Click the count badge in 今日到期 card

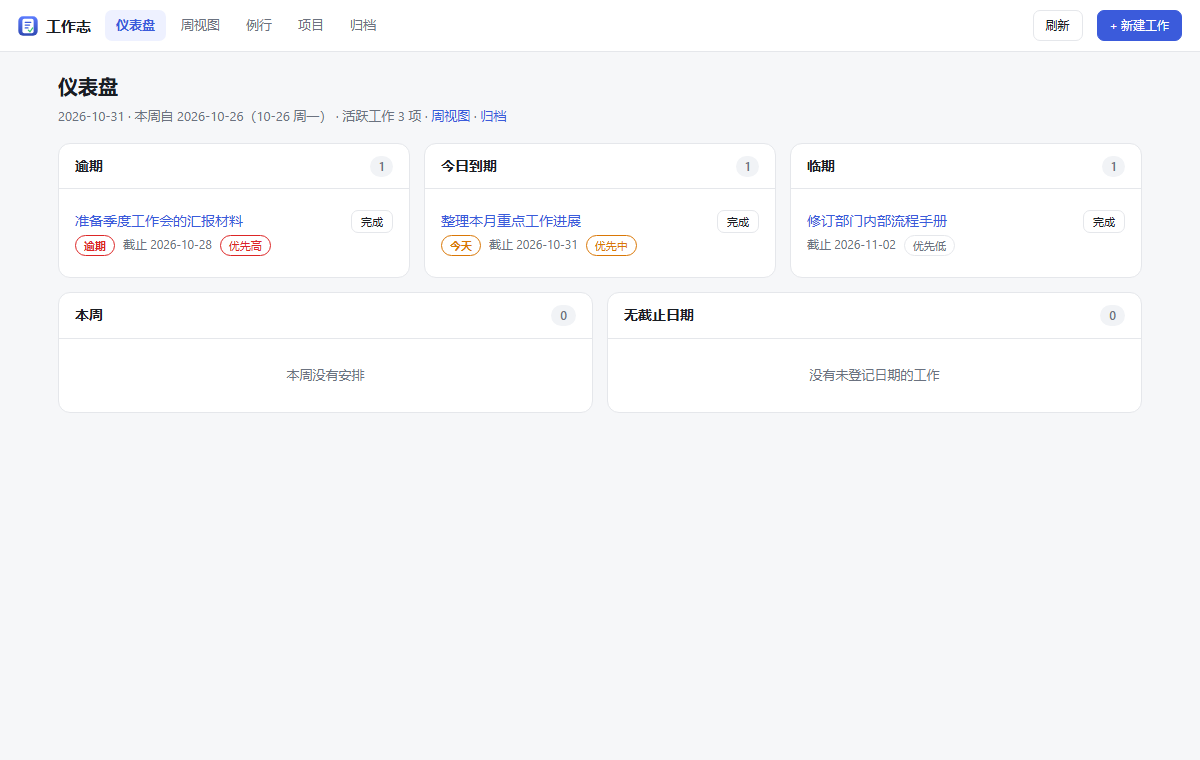pos(747,167)
